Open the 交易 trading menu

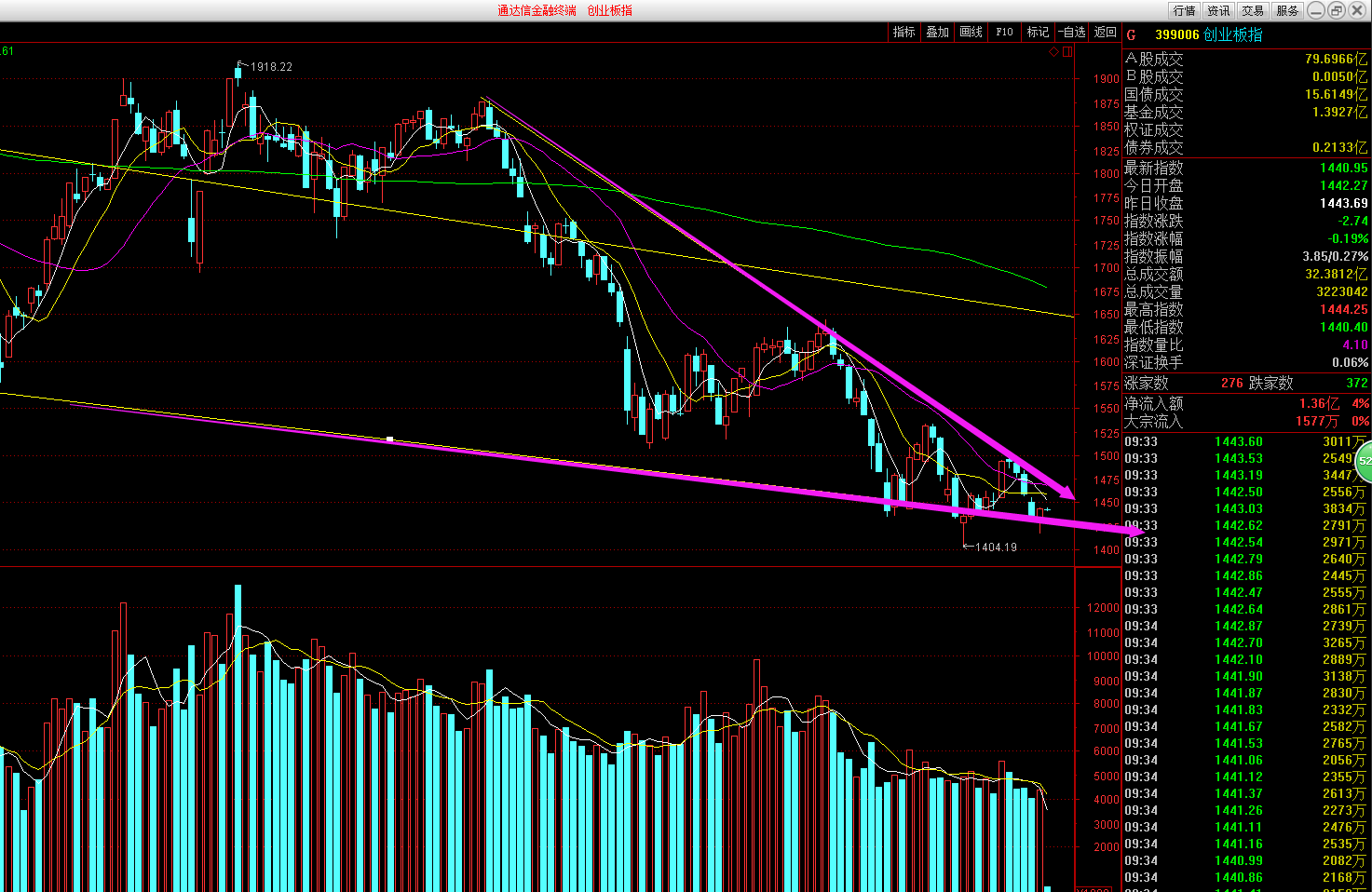point(1253,10)
